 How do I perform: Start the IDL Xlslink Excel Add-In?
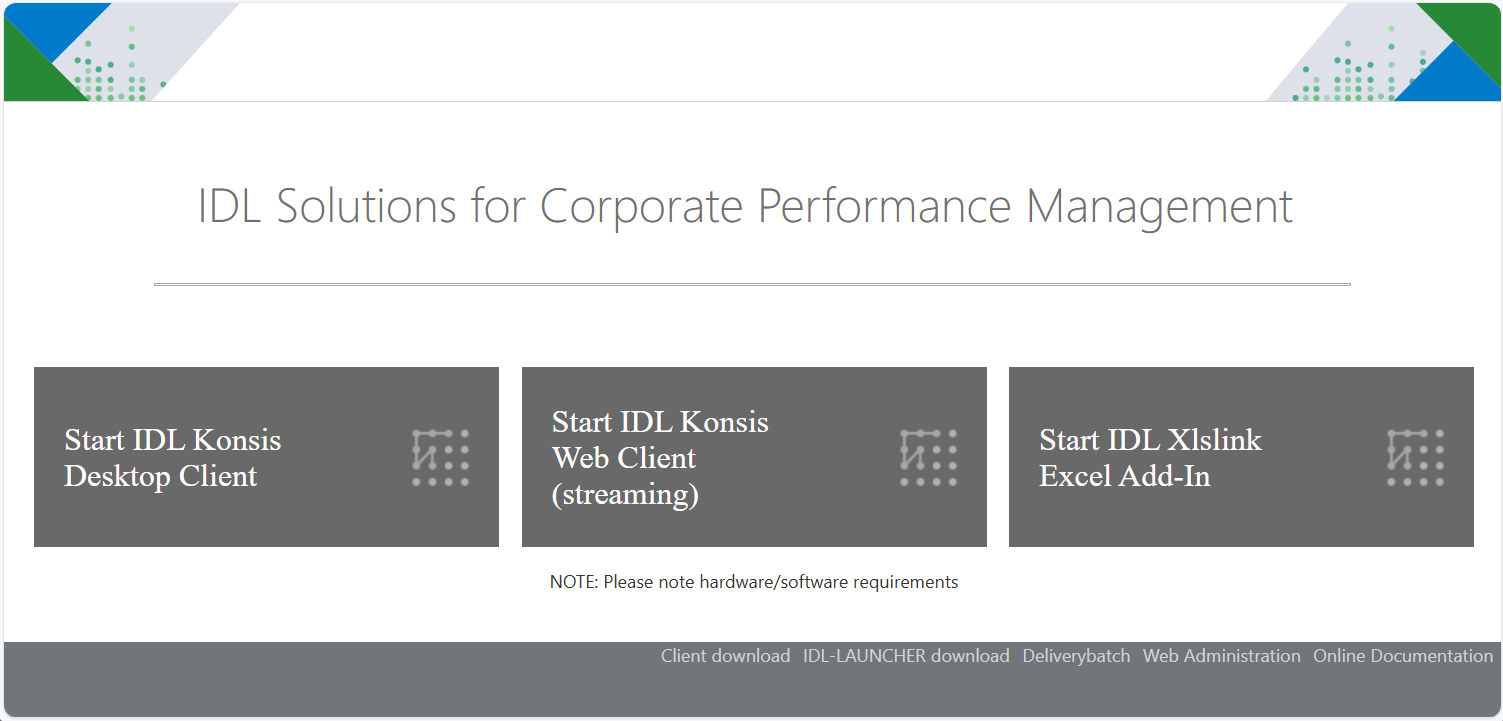tap(1241, 457)
